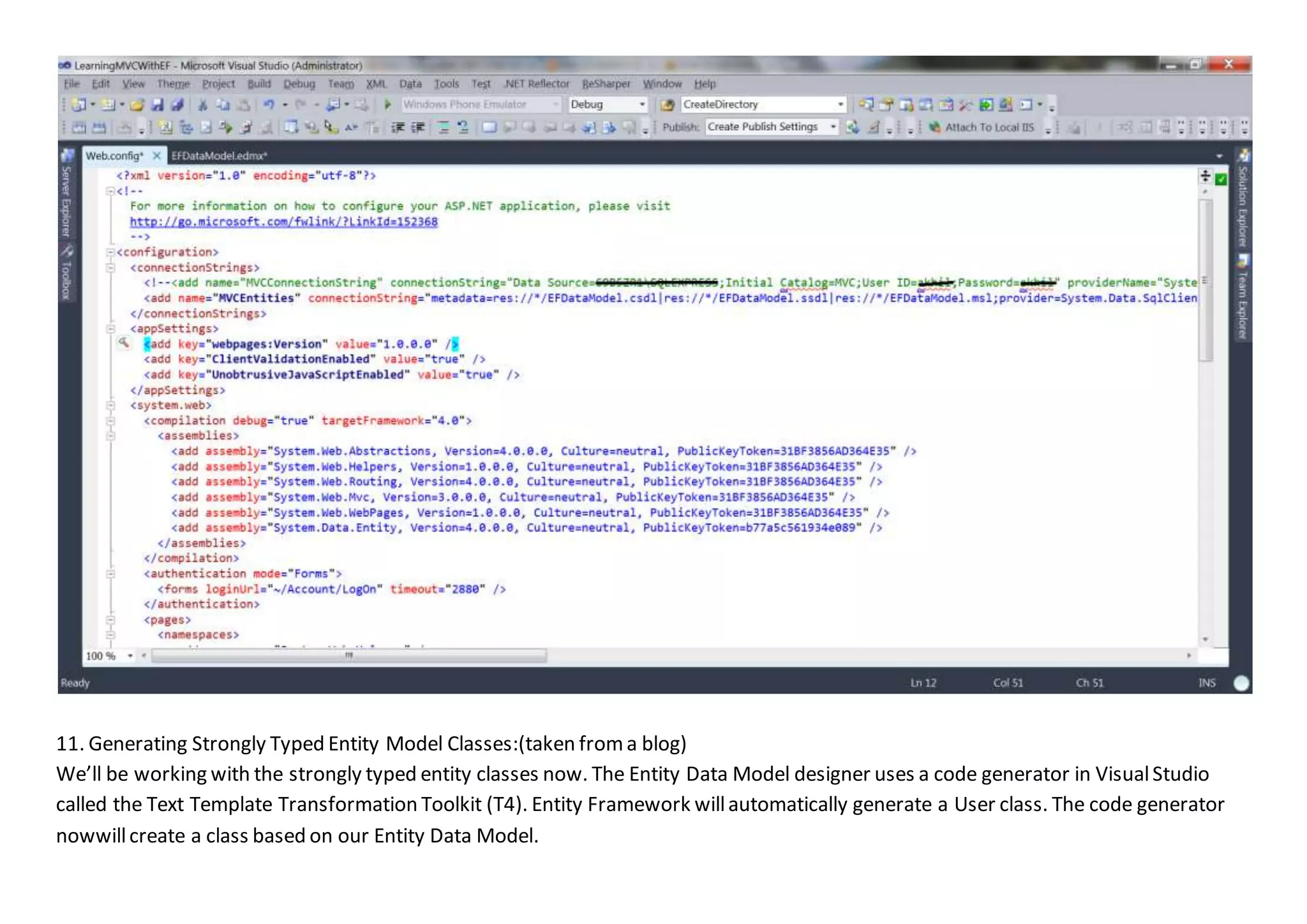
Task: Click the MVCEntities connection string line
Action: coord(670,298)
